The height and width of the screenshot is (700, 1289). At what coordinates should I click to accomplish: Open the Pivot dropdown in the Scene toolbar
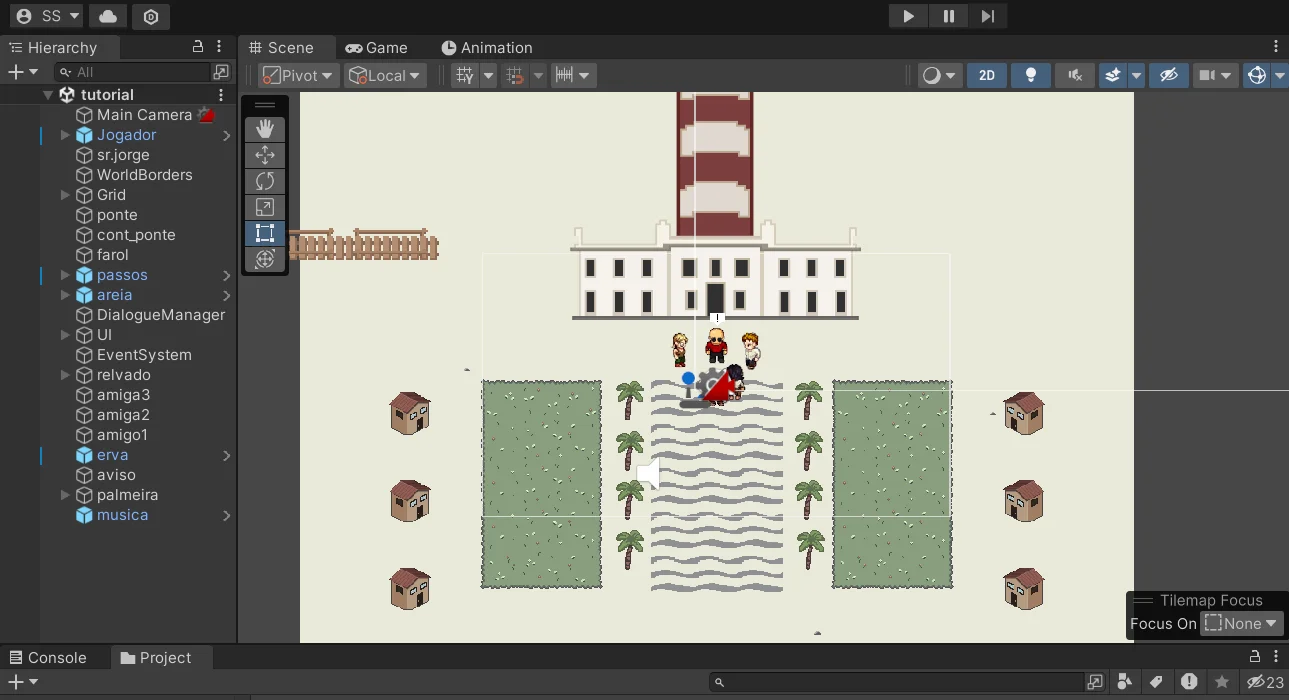coord(297,75)
